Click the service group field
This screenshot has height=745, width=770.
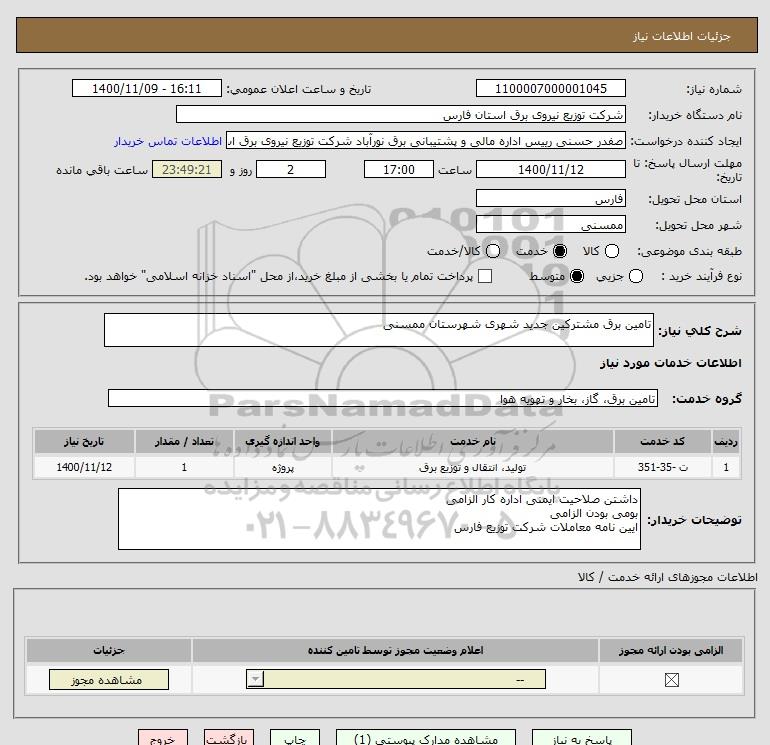click(383, 398)
